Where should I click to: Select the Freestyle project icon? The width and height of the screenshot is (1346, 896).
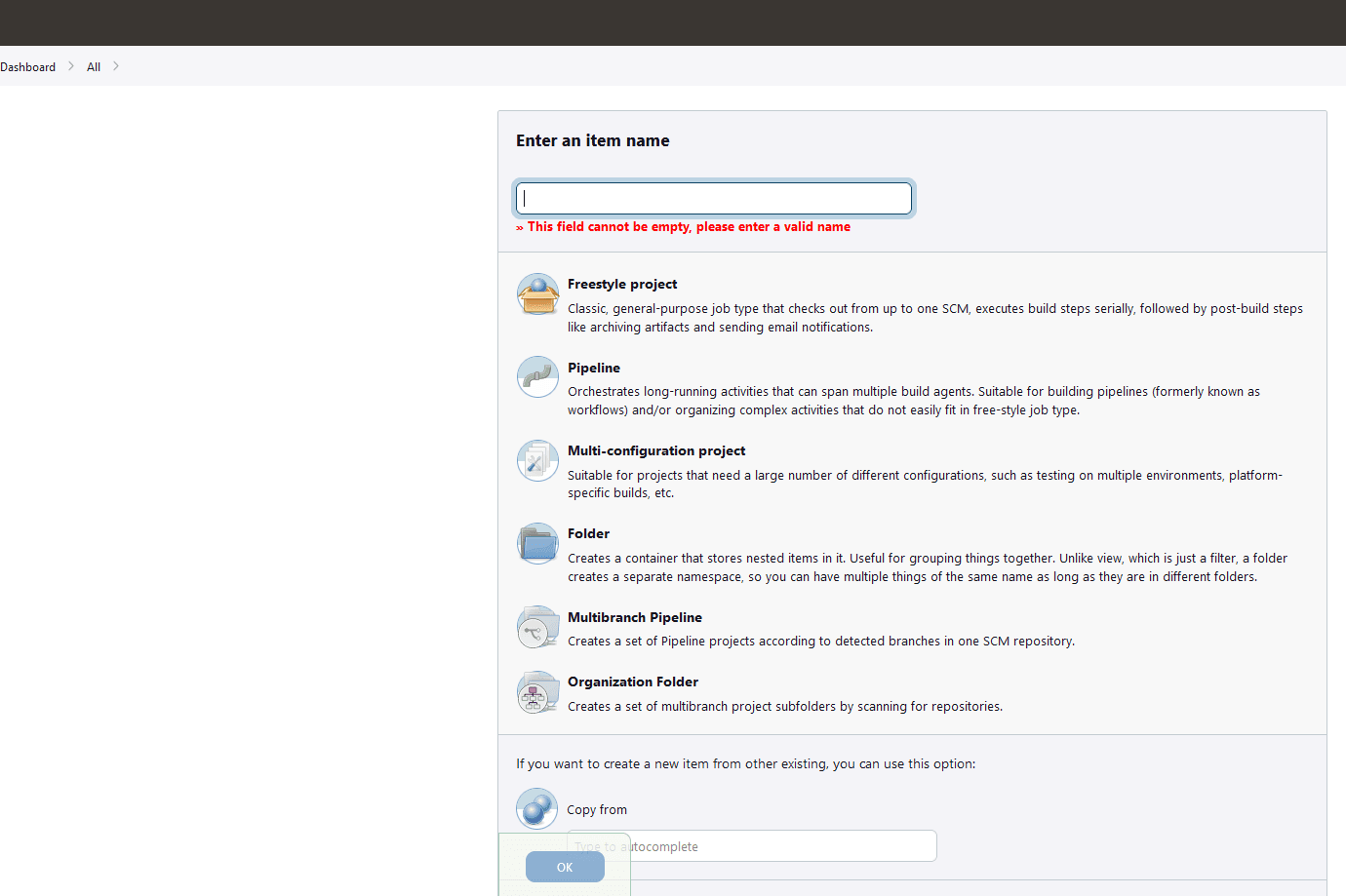537,293
